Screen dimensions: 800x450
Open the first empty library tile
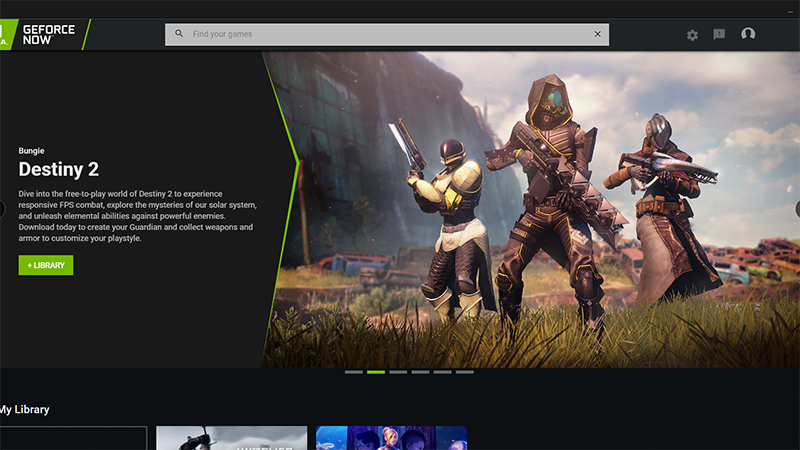73,438
